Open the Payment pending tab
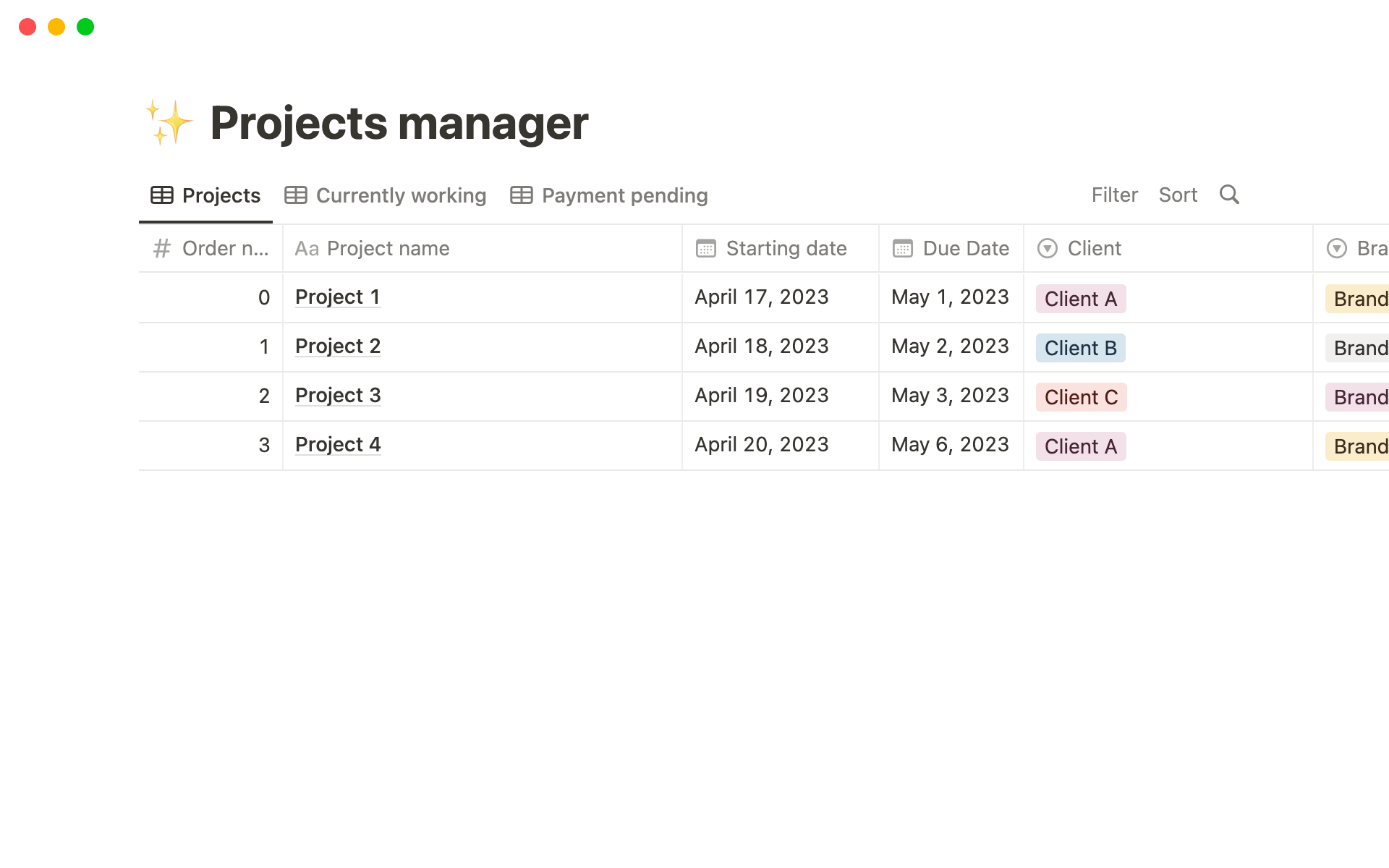1389x868 pixels. coord(624,195)
